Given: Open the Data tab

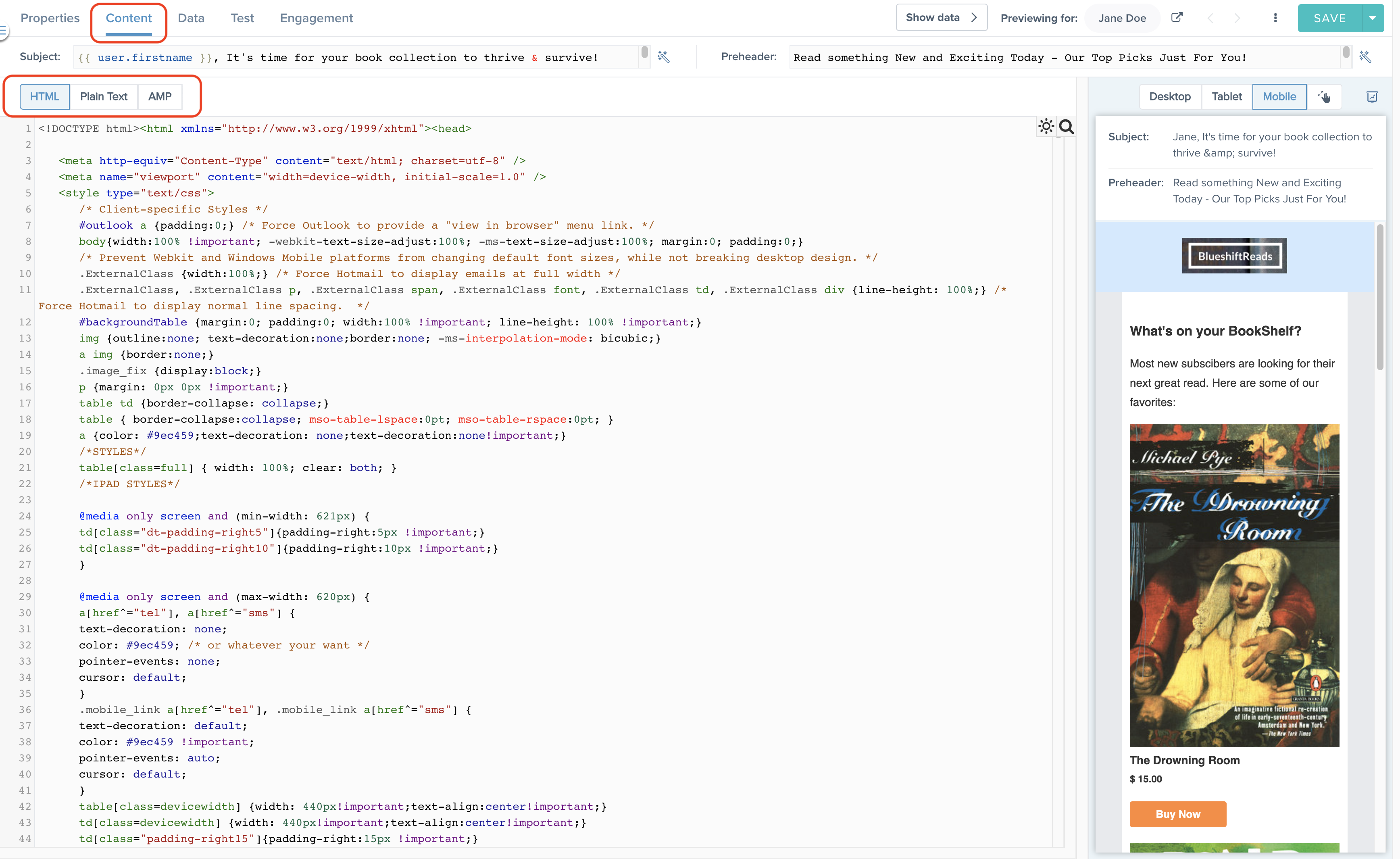Looking at the screenshot, I should coord(191,18).
